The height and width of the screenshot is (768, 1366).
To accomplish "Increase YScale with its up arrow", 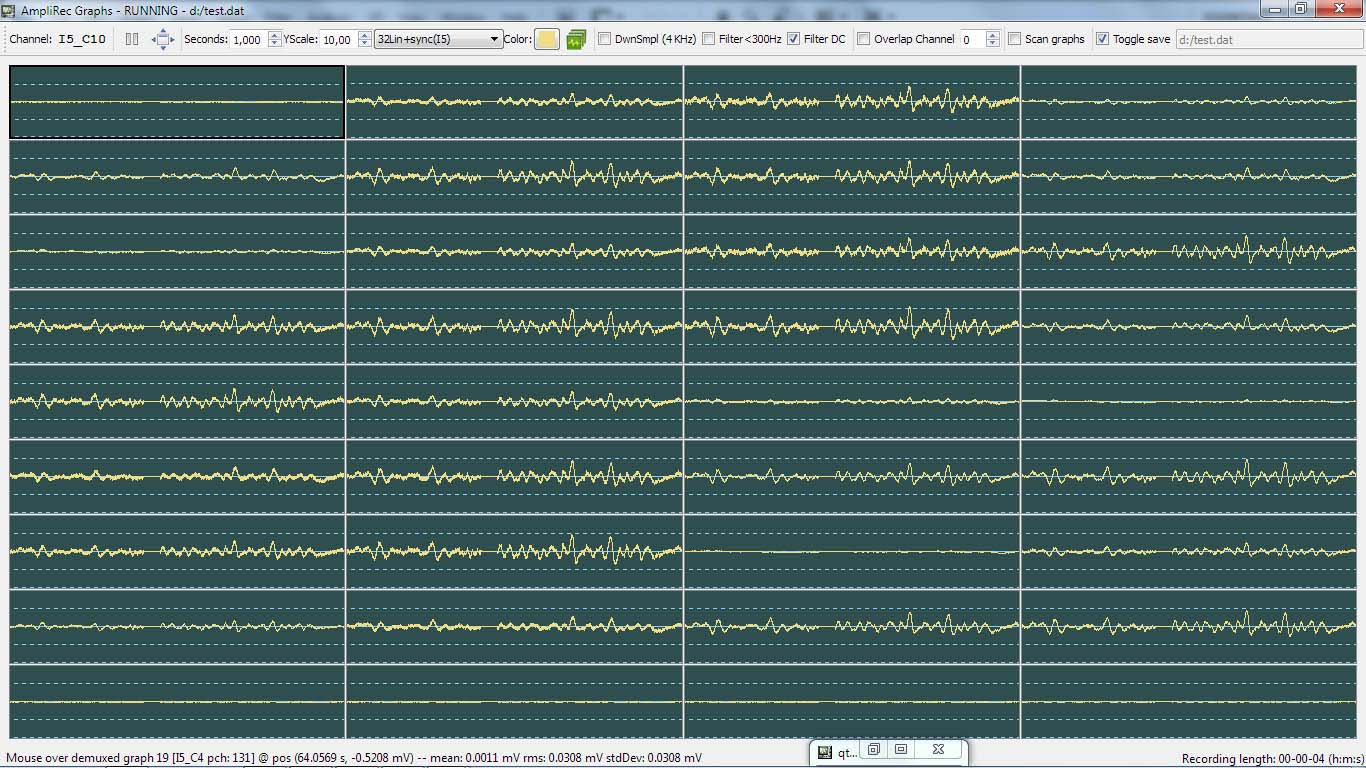I will [365, 35].
